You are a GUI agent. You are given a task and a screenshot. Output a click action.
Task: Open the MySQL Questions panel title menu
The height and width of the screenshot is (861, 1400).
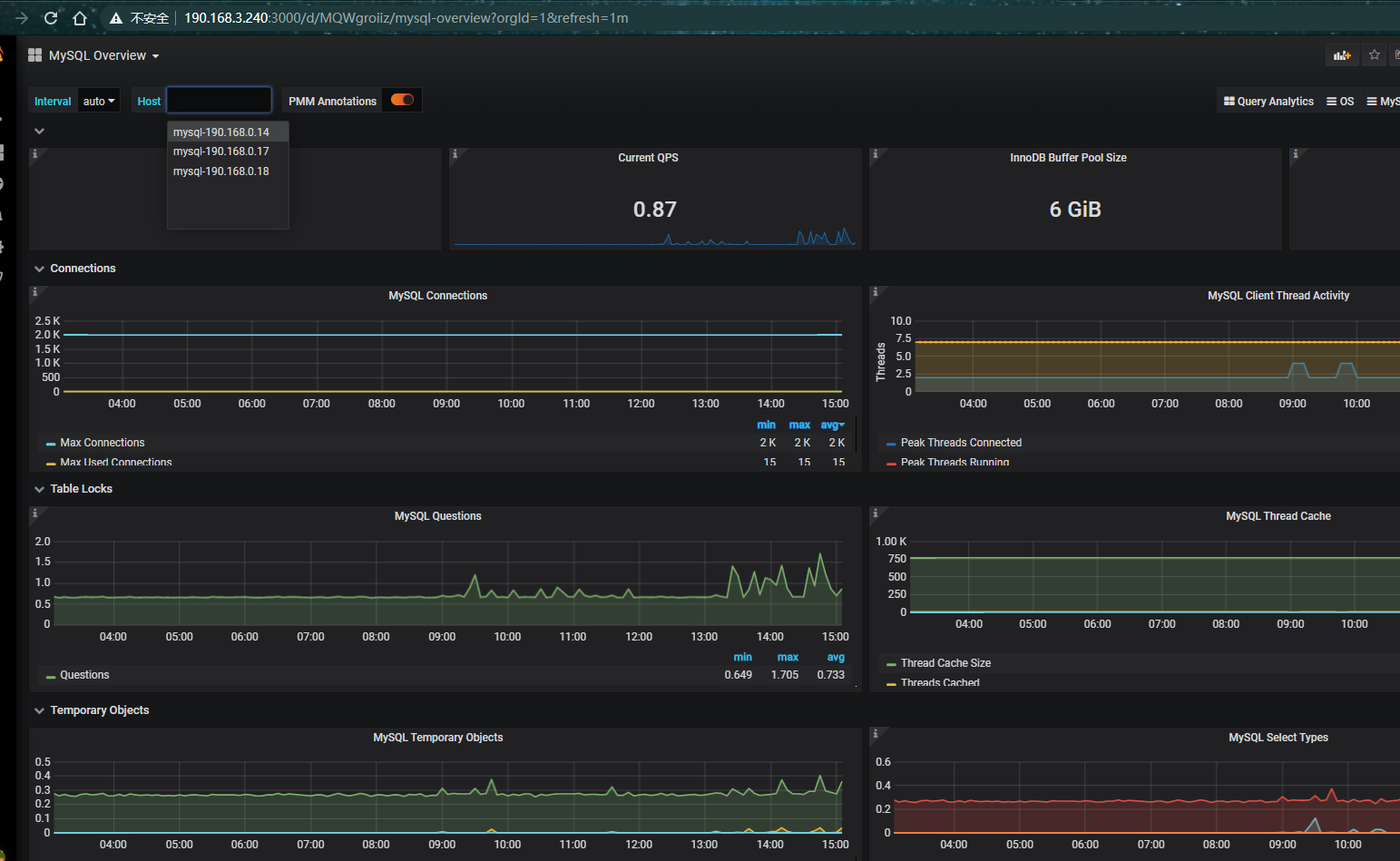point(438,516)
